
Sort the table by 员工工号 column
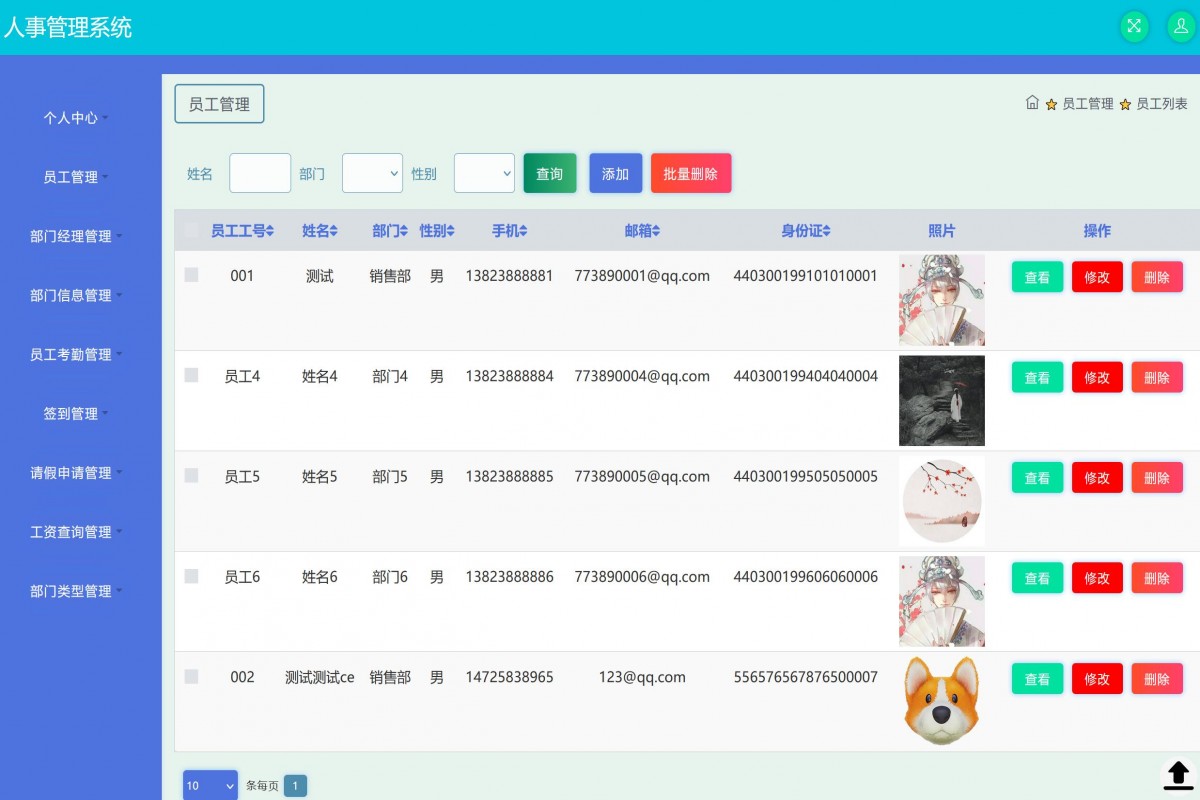(239, 230)
